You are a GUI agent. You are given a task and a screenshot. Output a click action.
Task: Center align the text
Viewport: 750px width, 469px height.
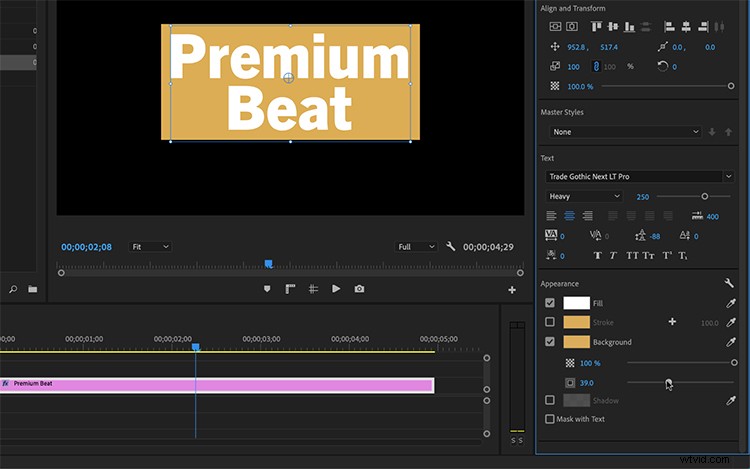569,216
